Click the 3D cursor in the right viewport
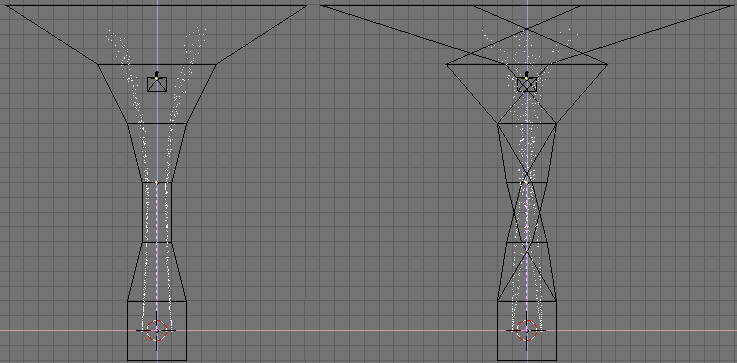The width and height of the screenshot is (737, 363). pos(526,331)
